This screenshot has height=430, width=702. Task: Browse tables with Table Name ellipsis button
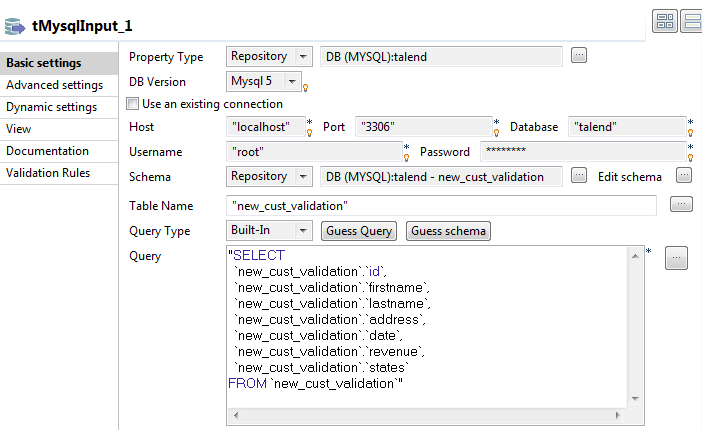(x=680, y=205)
